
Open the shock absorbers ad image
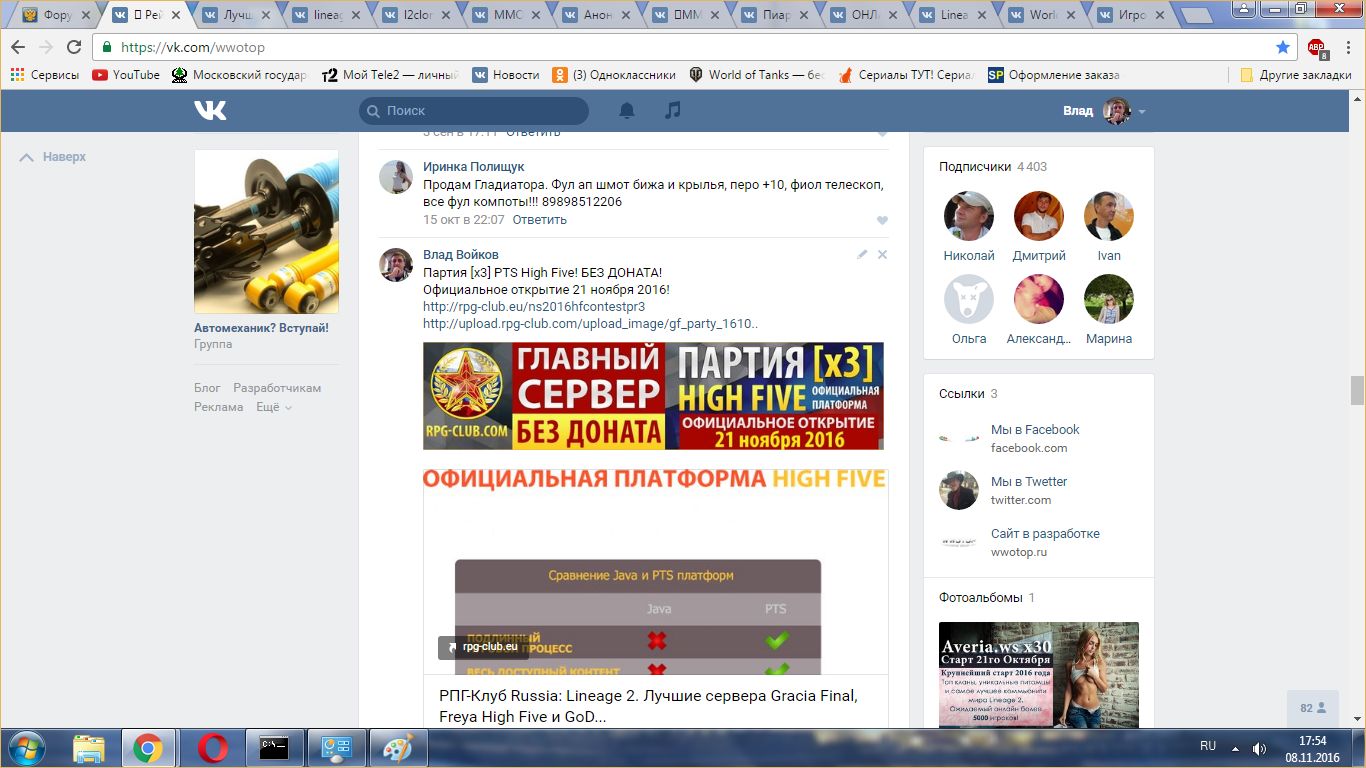[x=267, y=232]
